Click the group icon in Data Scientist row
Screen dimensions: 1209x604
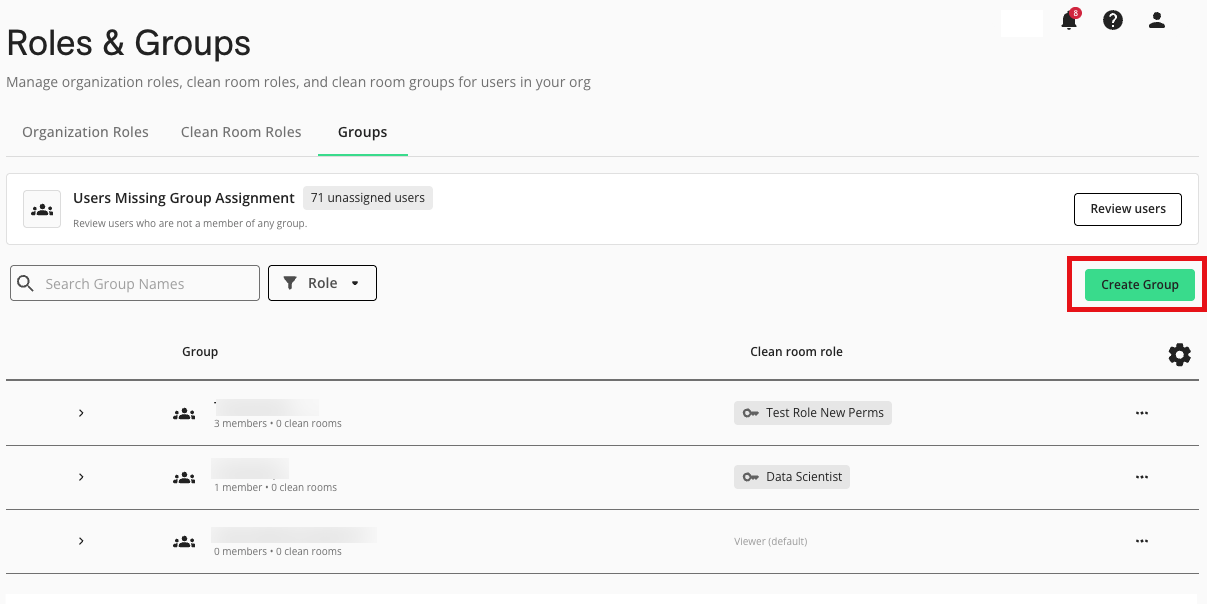click(x=184, y=477)
